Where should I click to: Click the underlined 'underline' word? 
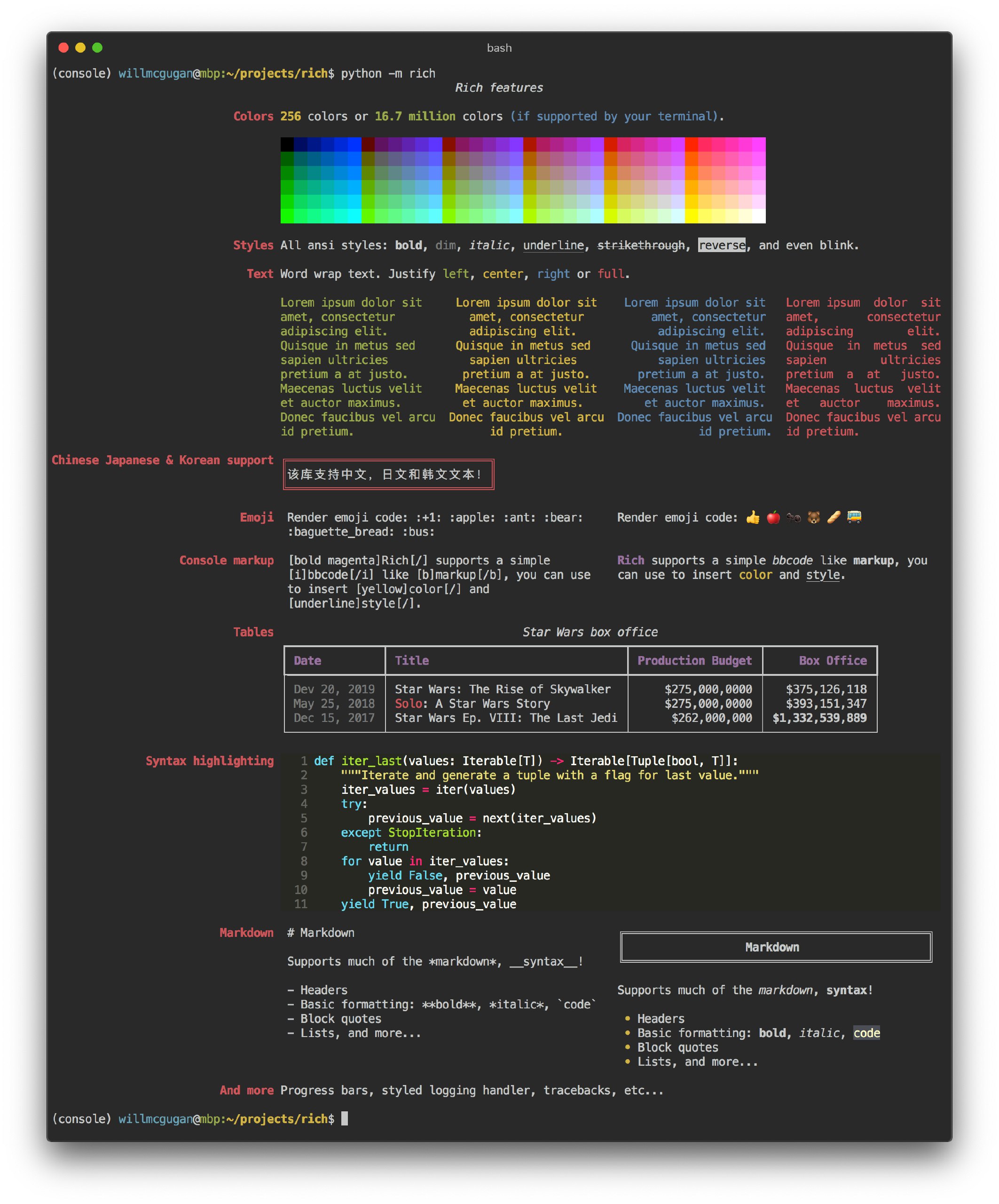[554, 246]
